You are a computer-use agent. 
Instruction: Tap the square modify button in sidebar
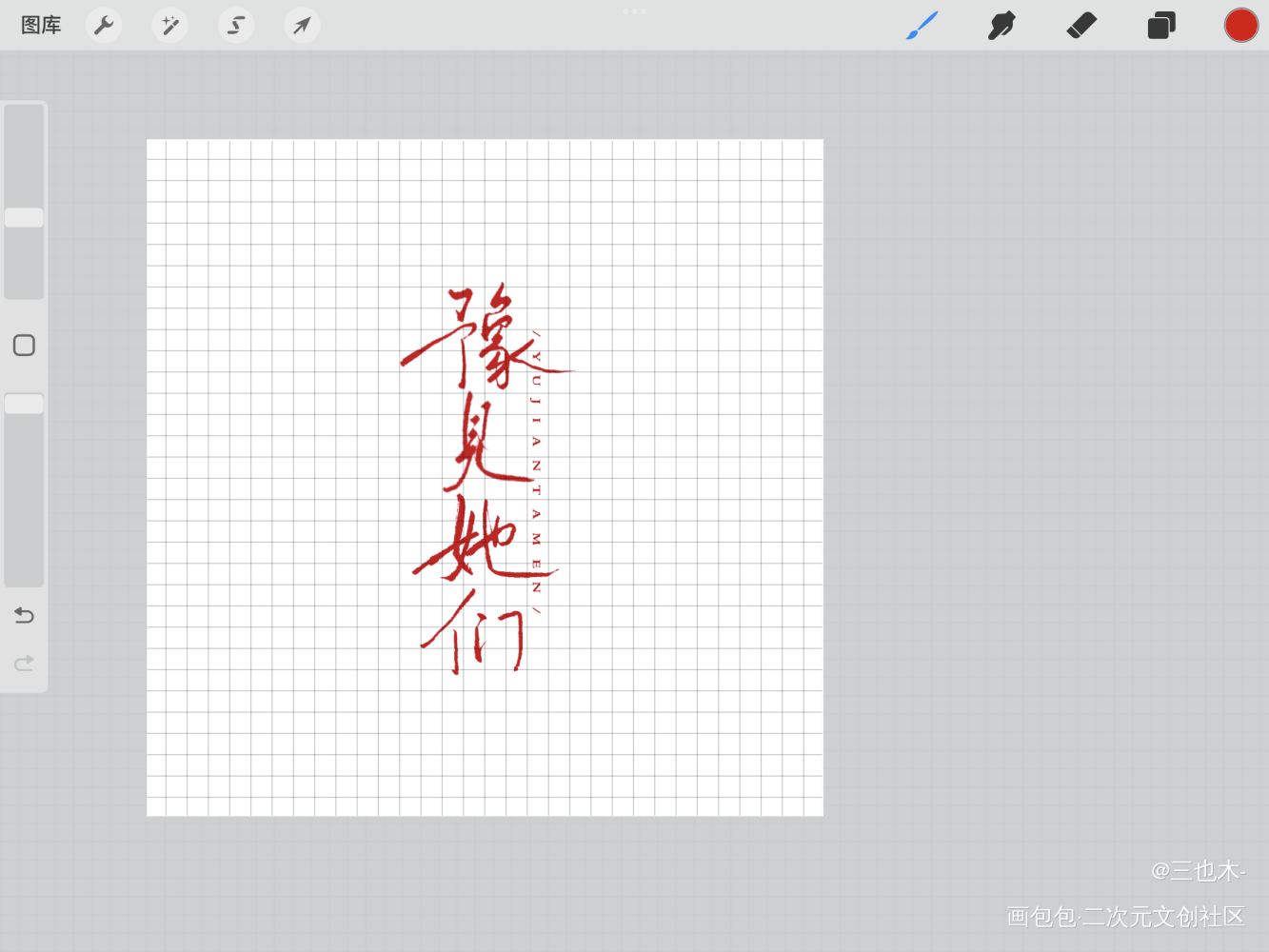pyautogui.click(x=24, y=346)
